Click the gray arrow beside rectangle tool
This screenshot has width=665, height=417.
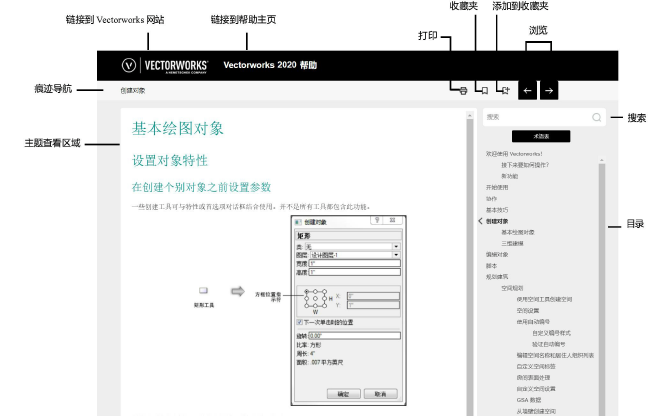(238, 291)
